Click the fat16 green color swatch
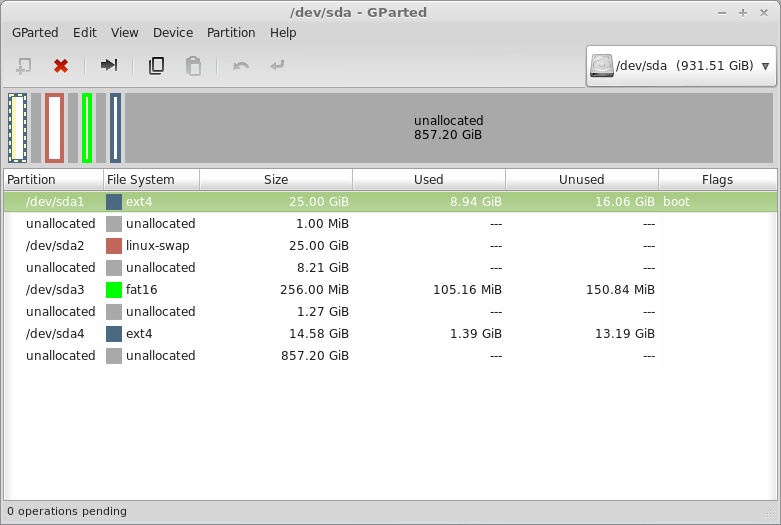781x525 pixels. click(114, 289)
